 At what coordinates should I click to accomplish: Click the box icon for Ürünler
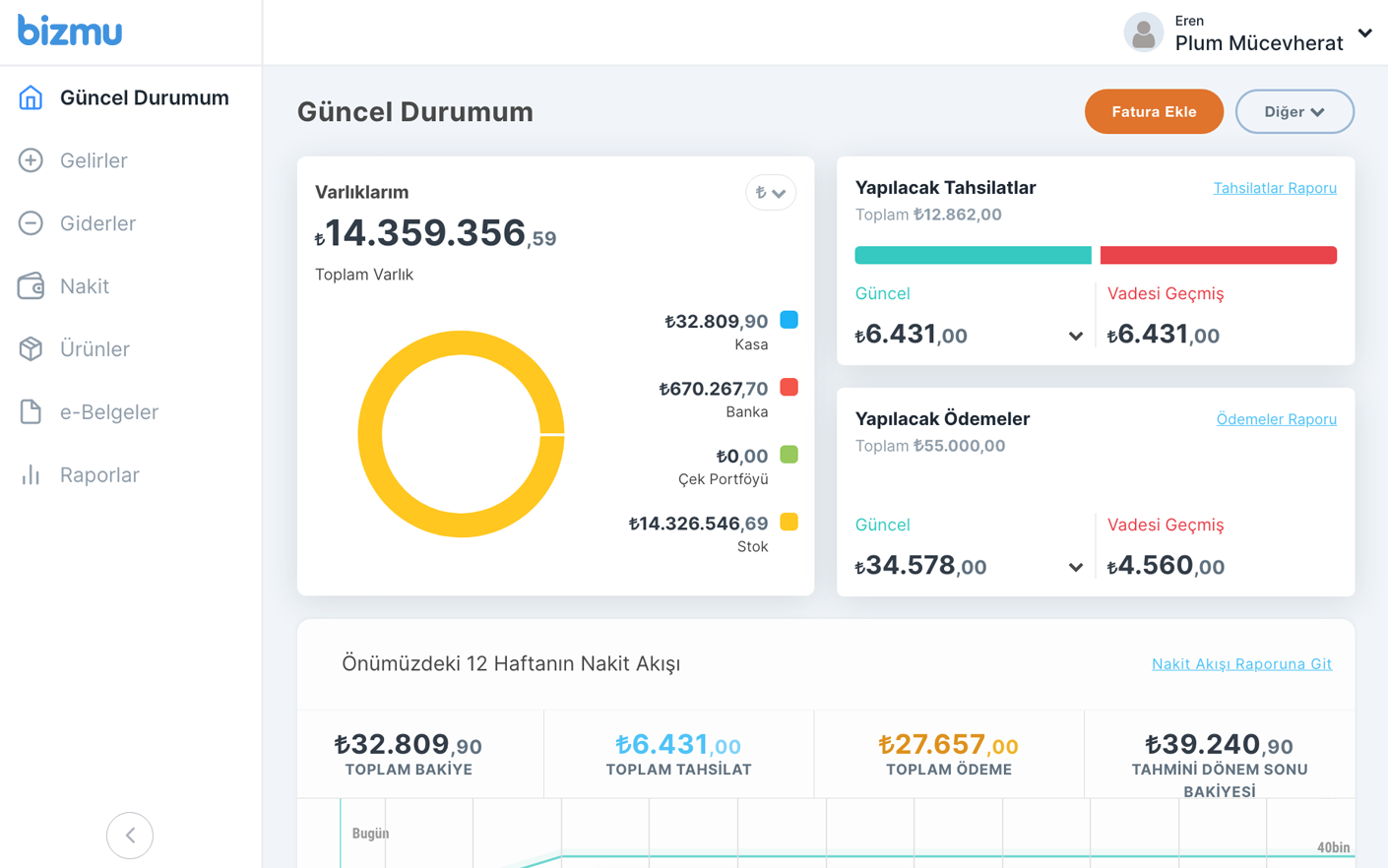[x=31, y=349]
